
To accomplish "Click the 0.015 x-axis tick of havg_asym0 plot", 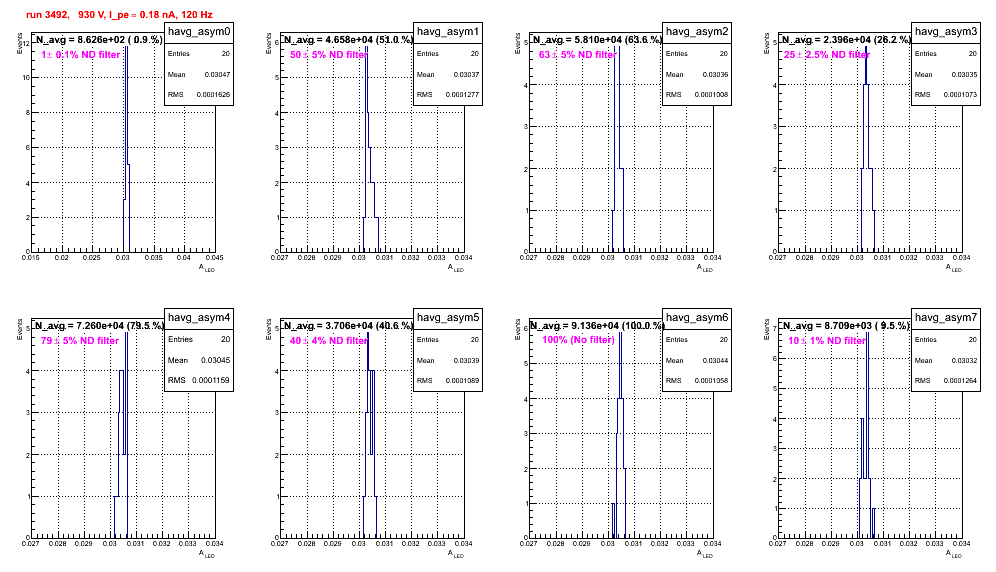I will [30, 257].
